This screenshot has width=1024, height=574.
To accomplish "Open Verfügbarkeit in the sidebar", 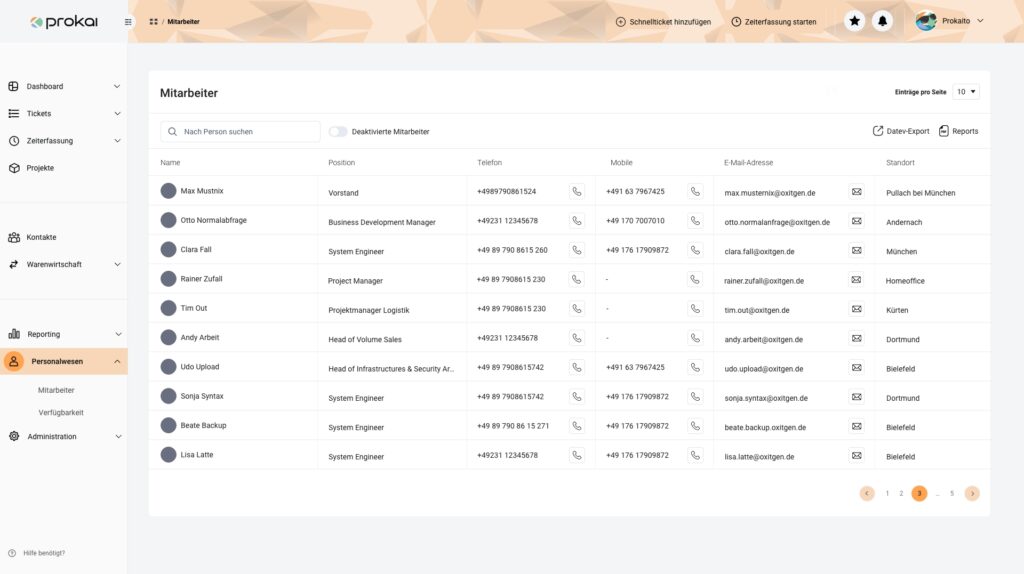I will coord(61,412).
